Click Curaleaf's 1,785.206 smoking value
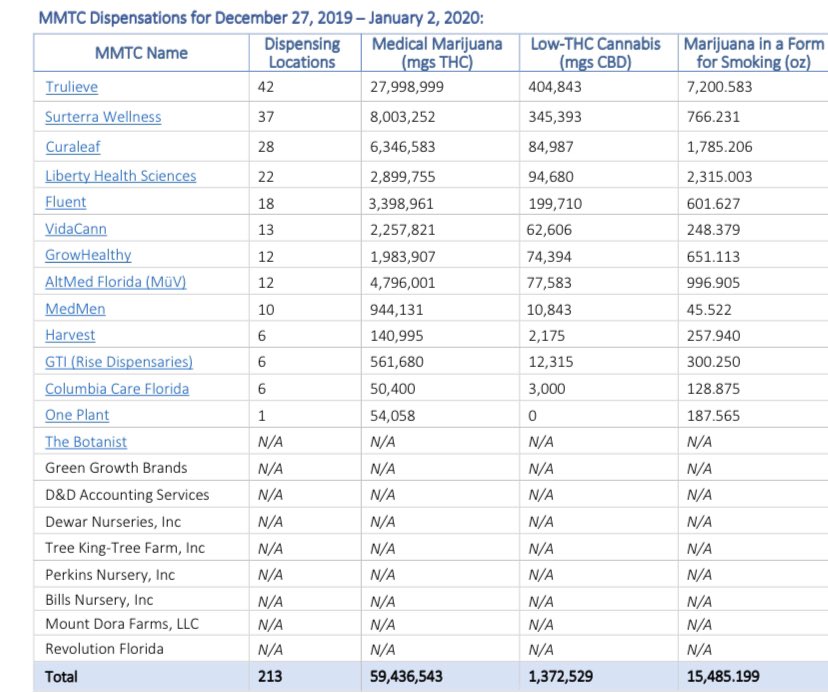This screenshot has width=828, height=693. (x=719, y=147)
